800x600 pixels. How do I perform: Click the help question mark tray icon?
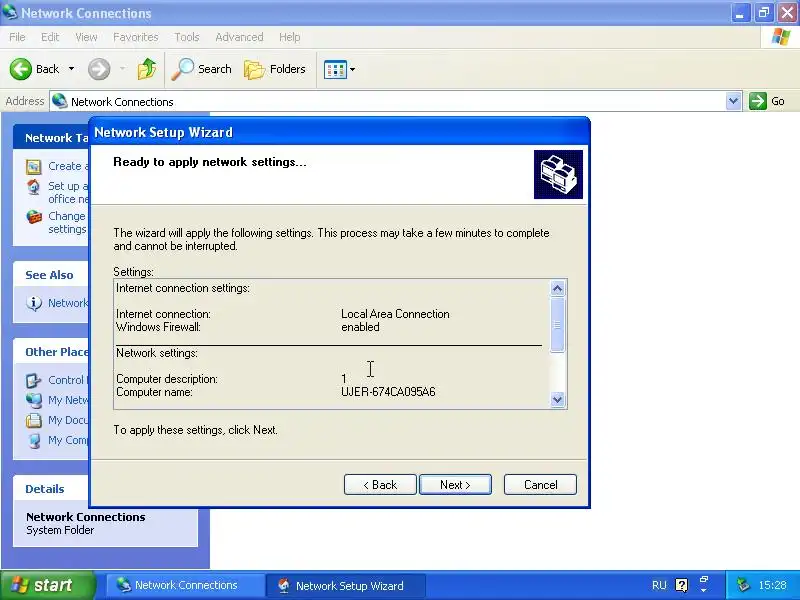pos(682,585)
